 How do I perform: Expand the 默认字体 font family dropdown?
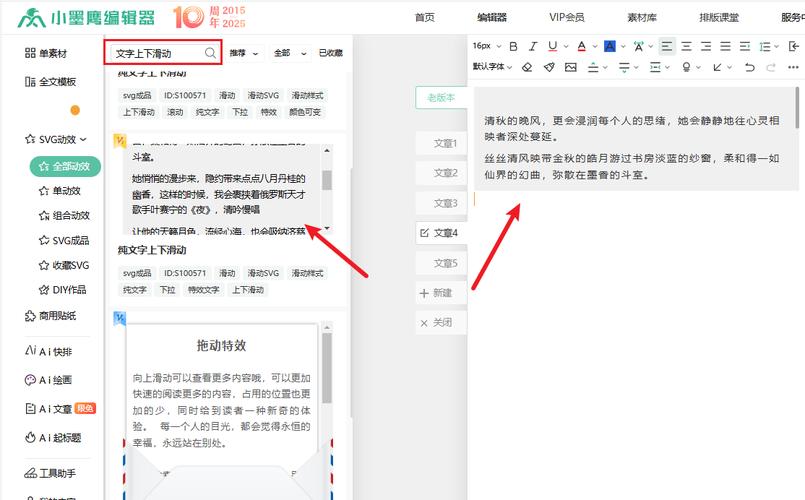[x=492, y=67]
